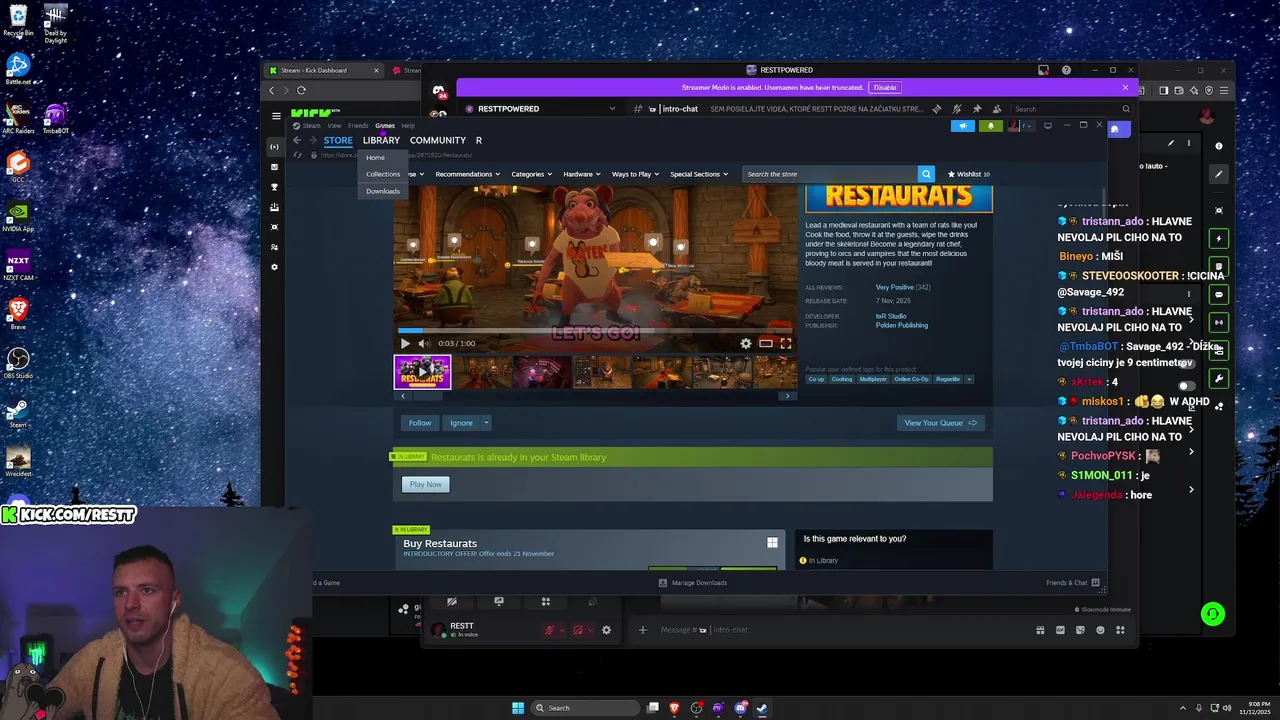Screen dimensions: 1280x720
Task: Select the Restaurats trailer thumbnail
Action: pos(422,372)
